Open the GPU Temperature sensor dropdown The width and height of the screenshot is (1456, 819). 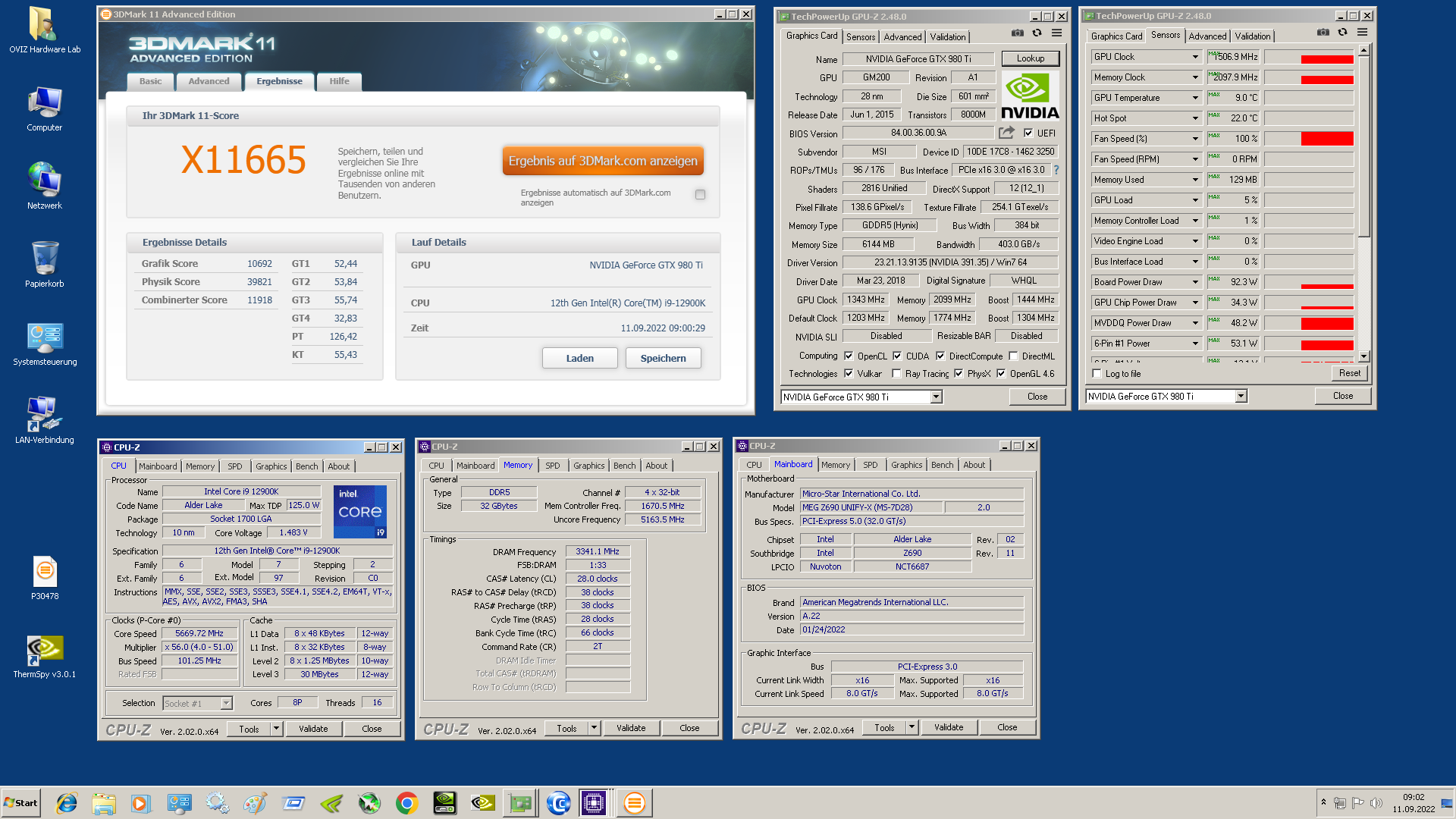[1195, 98]
